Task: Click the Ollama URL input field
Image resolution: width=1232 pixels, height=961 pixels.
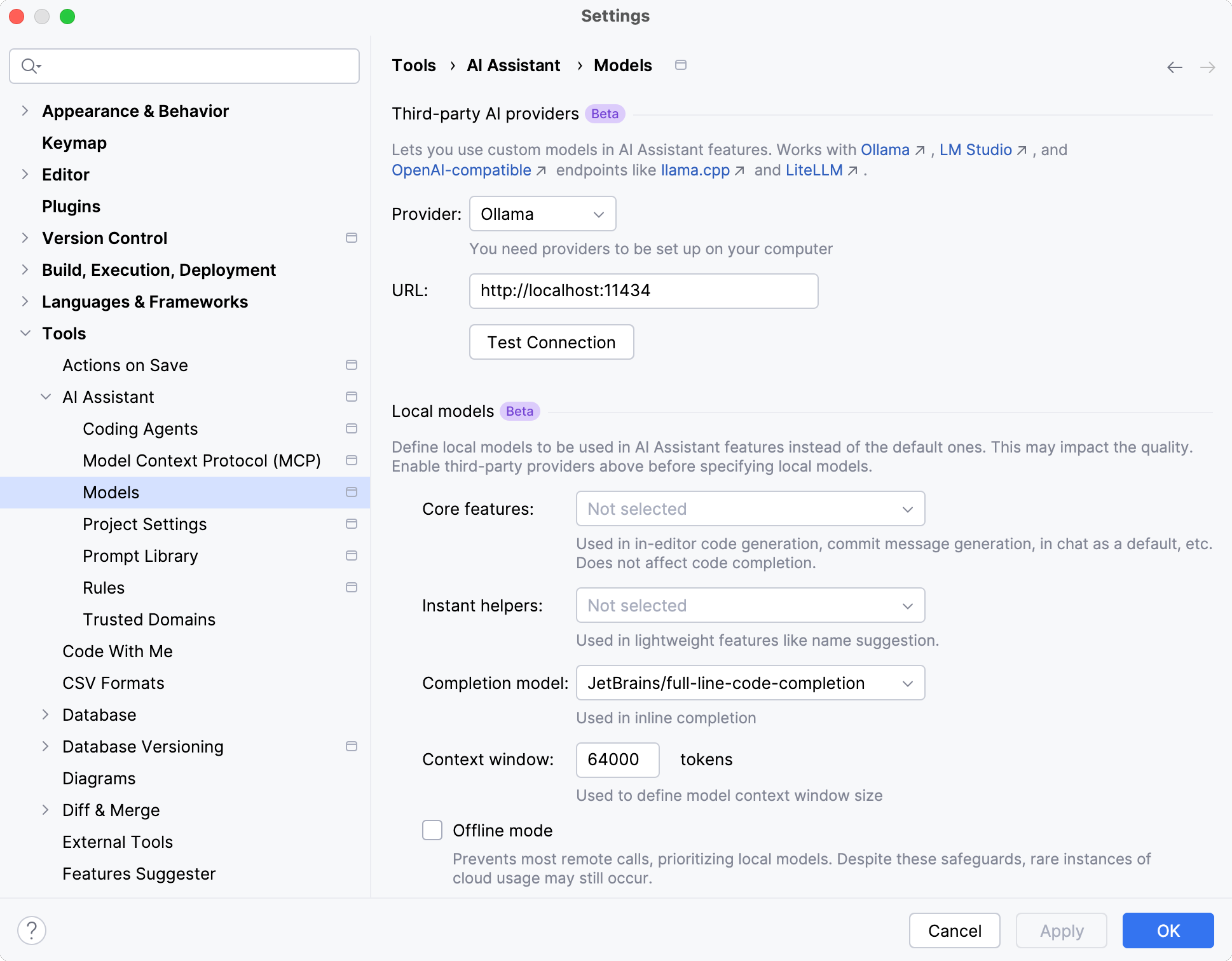Action: point(643,291)
